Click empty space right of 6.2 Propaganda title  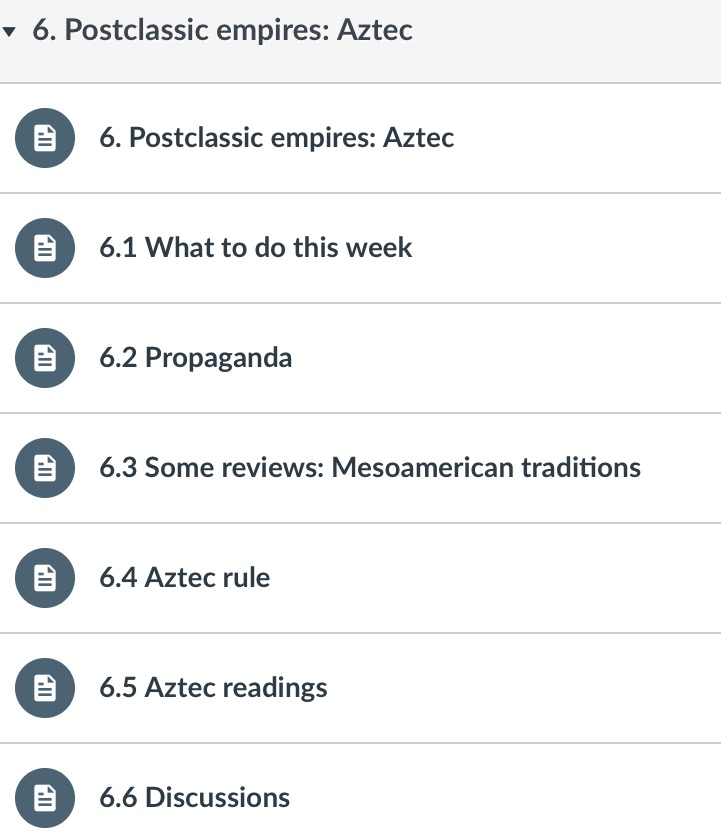(500, 357)
